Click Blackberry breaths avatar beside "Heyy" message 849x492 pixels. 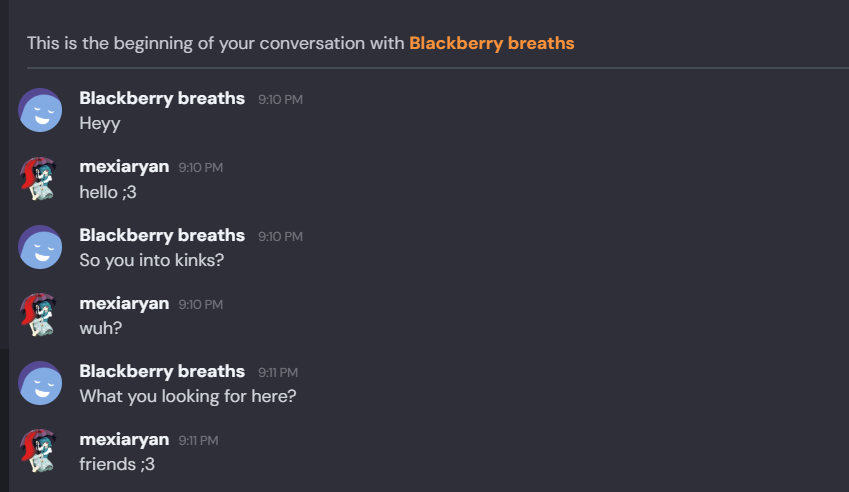40,110
